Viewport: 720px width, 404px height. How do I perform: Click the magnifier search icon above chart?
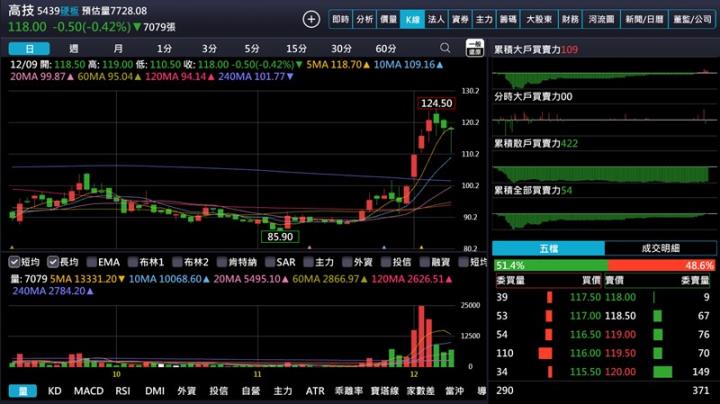pyautogui.click(x=445, y=48)
